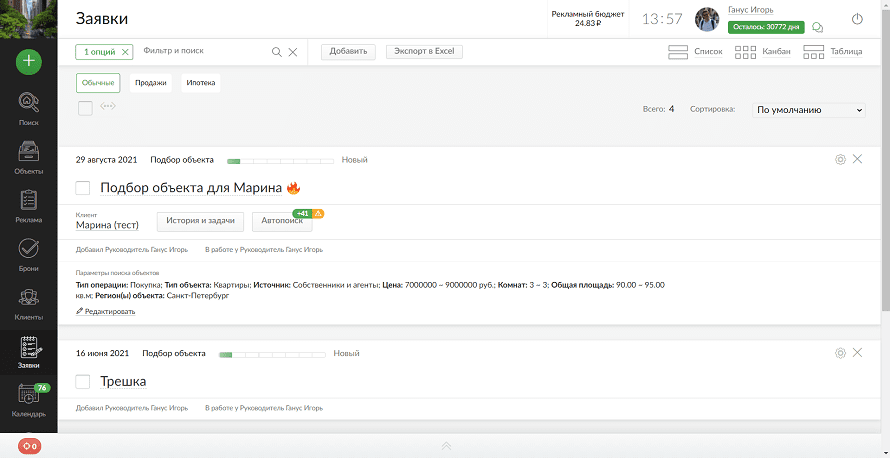Tick the select-all checkbox
The width and height of the screenshot is (890, 458).
tap(85, 108)
